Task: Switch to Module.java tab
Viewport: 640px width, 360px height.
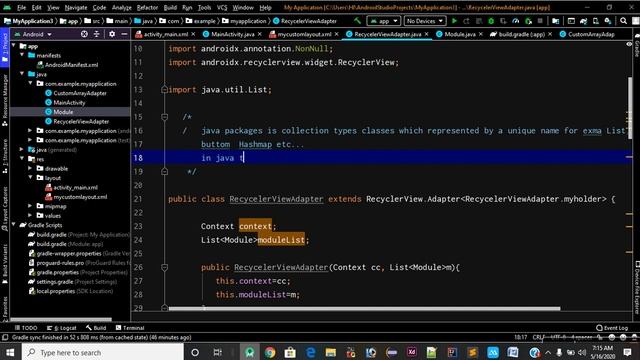Action: tap(460, 34)
